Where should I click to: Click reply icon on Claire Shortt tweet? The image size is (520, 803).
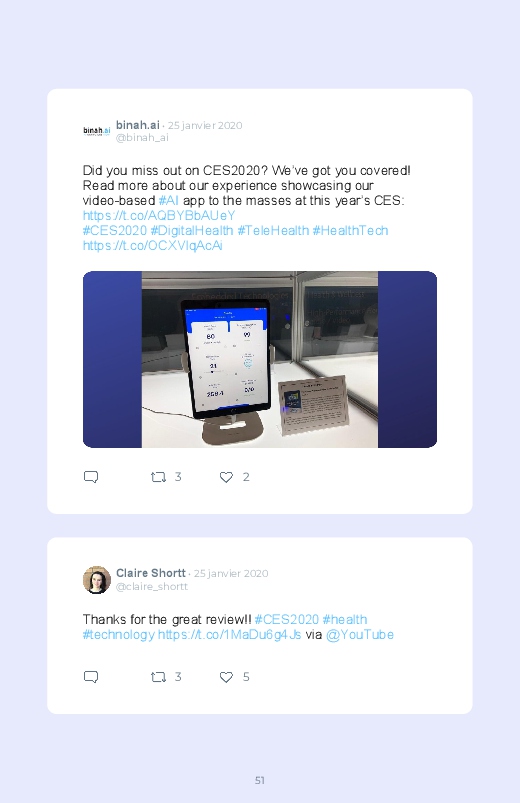91,677
